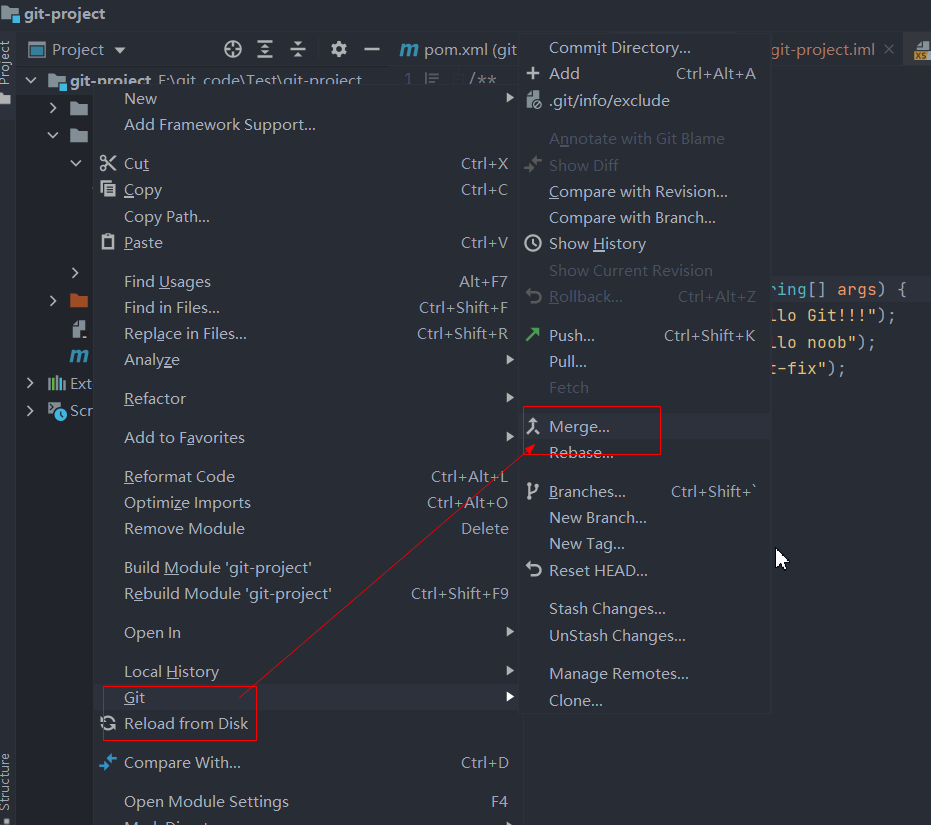Close the git-project.iml tab
The height and width of the screenshot is (825, 931).
click(889, 49)
